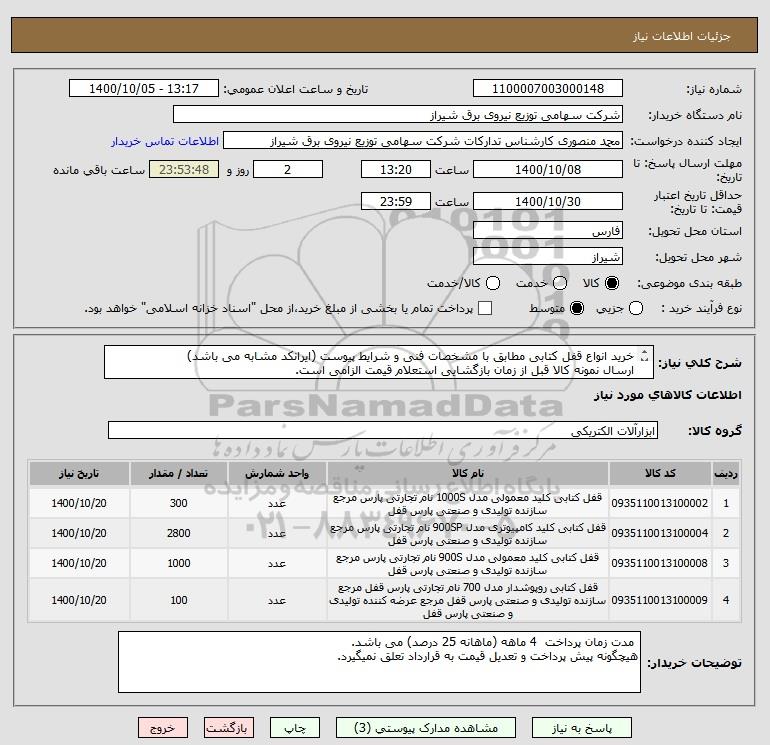Click the نام کالا column header

pyautogui.click(x=468, y=474)
